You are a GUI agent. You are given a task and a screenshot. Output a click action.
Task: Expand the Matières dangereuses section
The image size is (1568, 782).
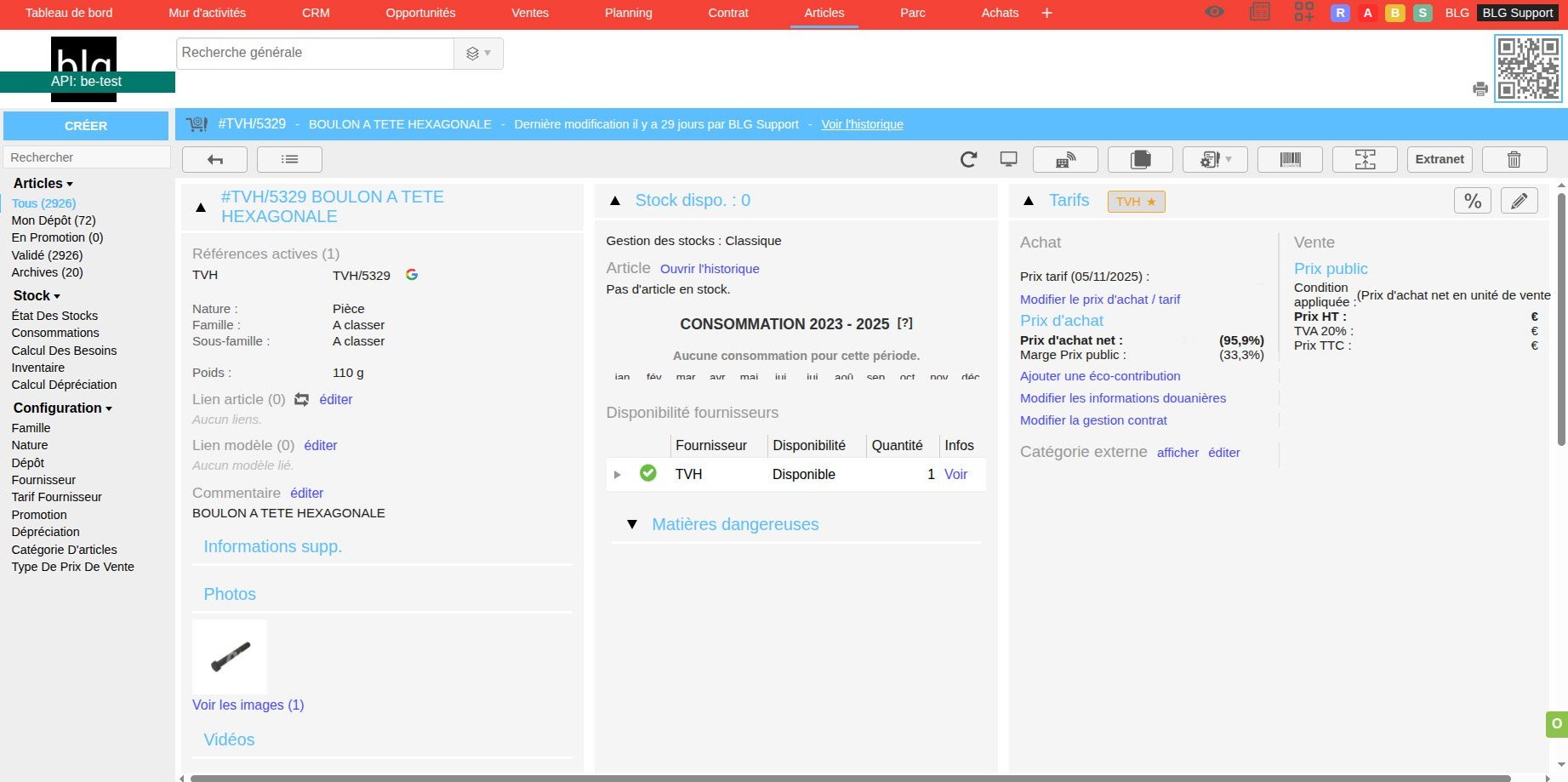[x=632, y=524]
